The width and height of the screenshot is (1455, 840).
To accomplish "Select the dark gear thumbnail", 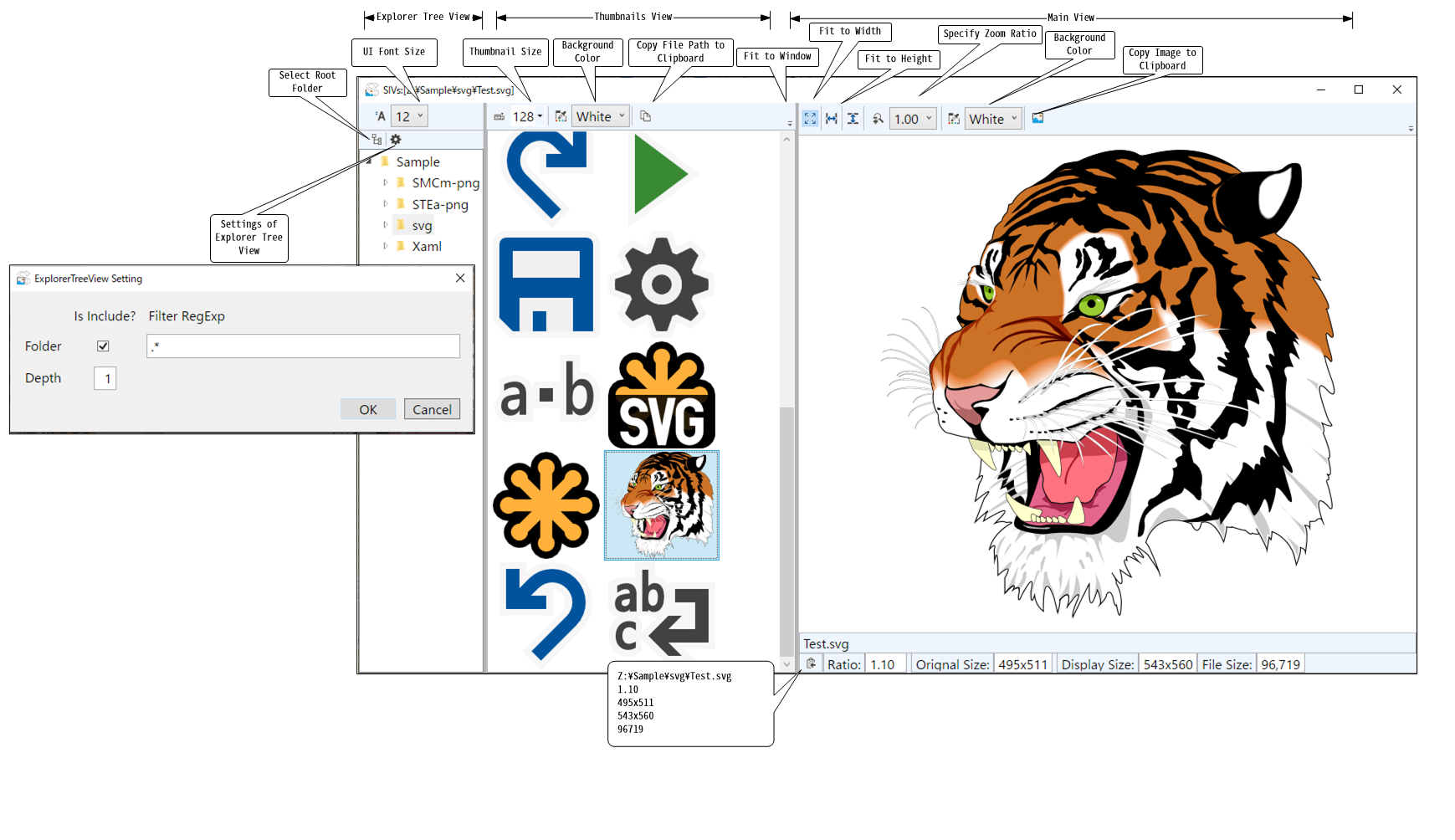I will tap(661, 284).
